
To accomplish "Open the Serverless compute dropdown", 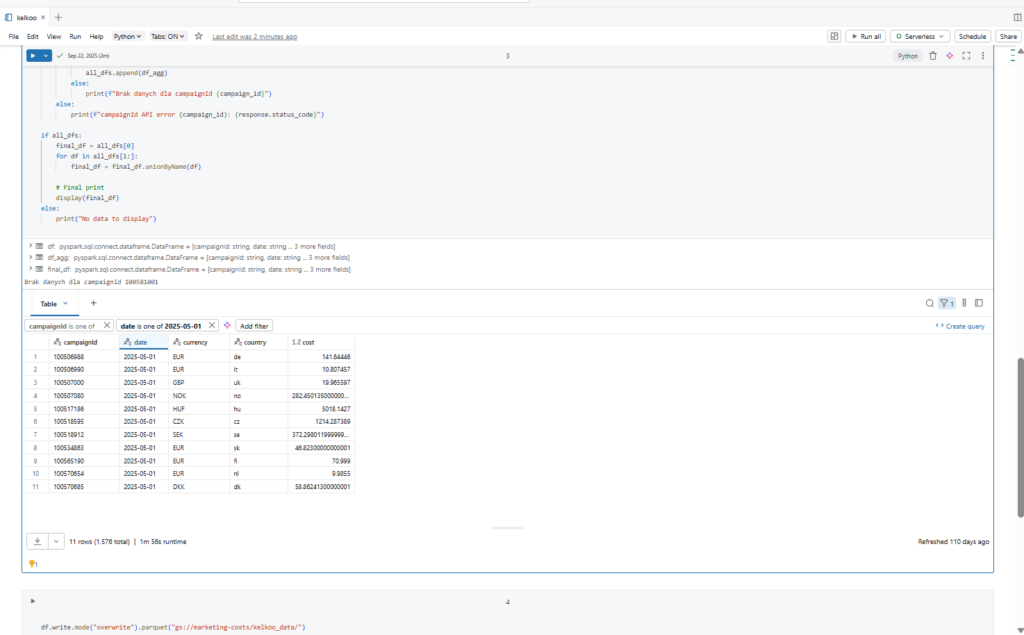I will coord(920,36).
